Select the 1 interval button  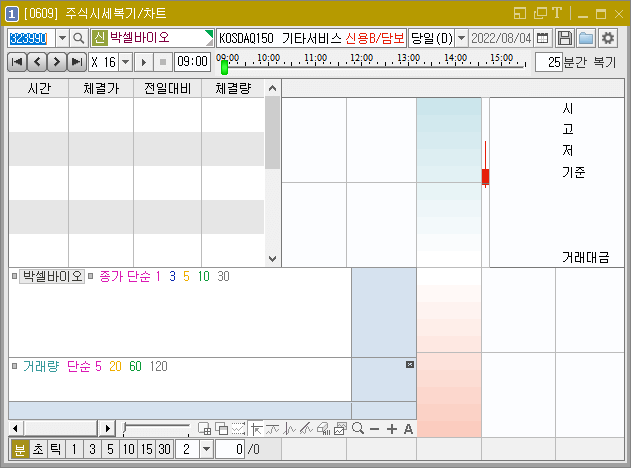click(74, 449)
